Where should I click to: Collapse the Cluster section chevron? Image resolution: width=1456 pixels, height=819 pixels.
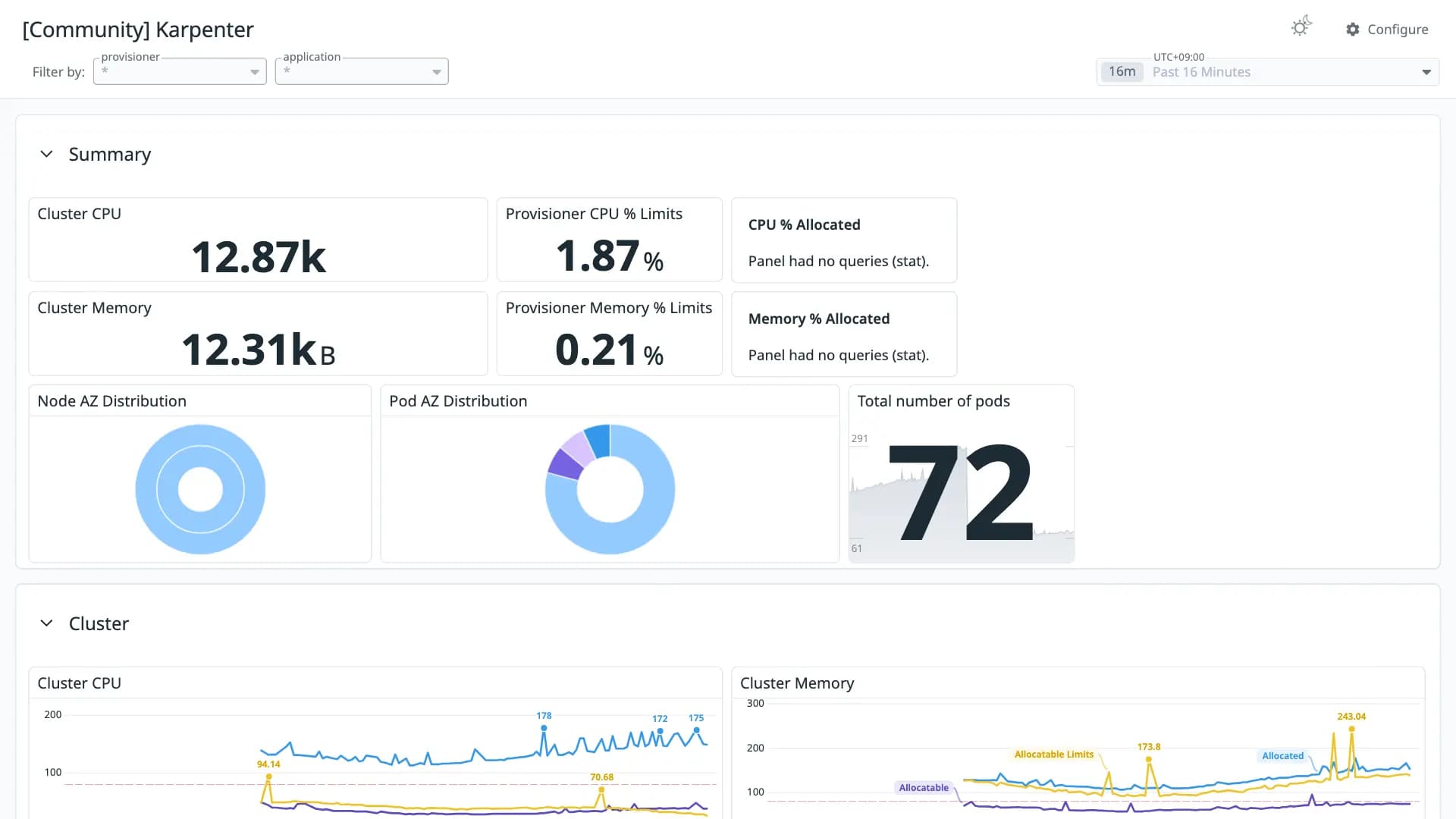pyautogui.click(x=46, y=623)
